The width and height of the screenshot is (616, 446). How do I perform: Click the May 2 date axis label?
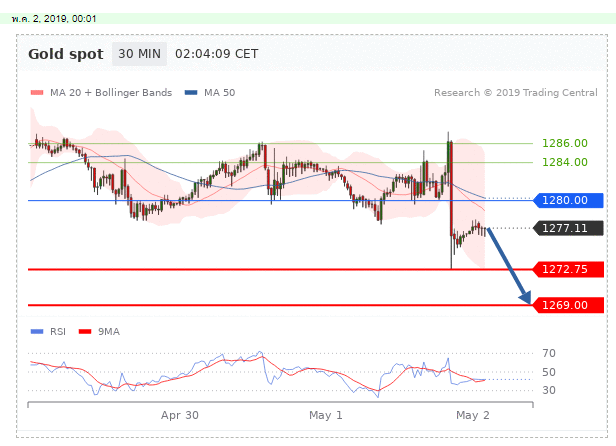473,415
